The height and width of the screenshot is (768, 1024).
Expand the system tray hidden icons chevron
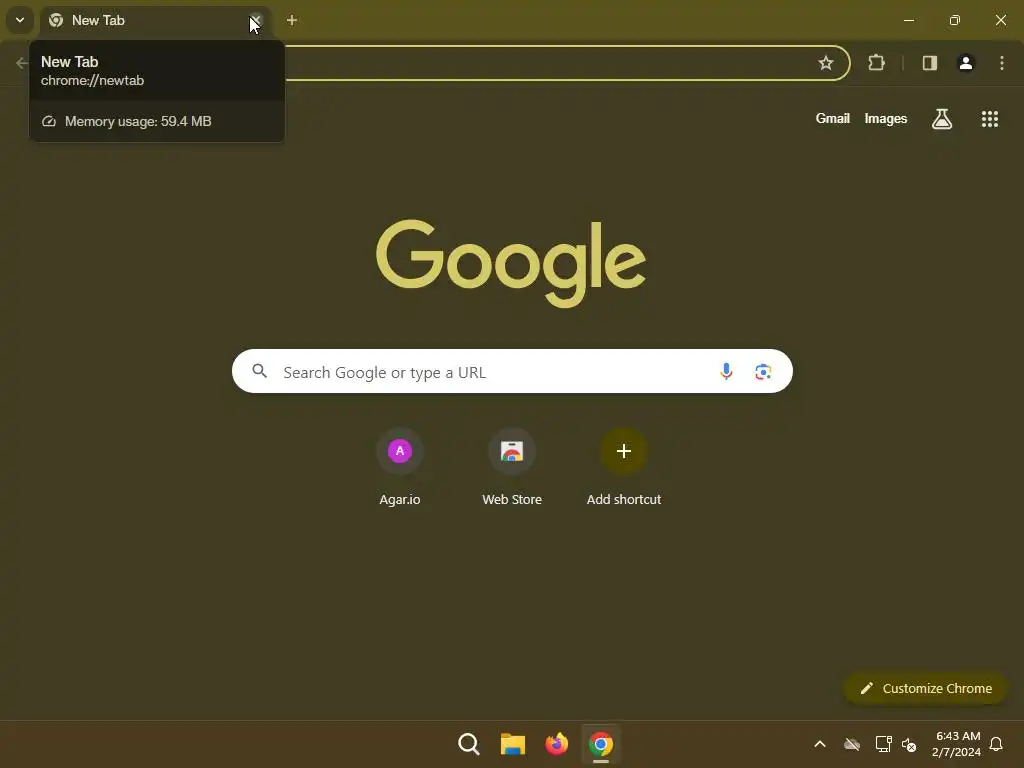tap(820, 744)
